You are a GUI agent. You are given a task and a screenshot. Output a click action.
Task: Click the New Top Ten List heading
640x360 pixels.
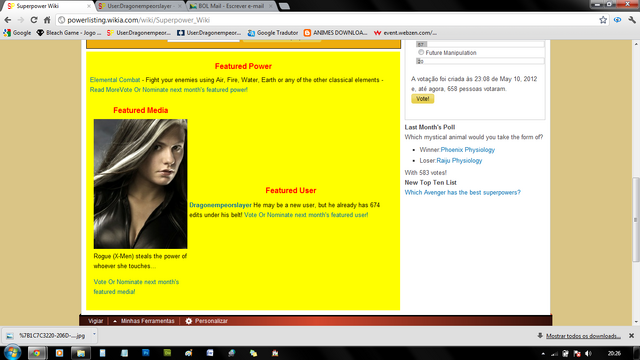(431, 182)
